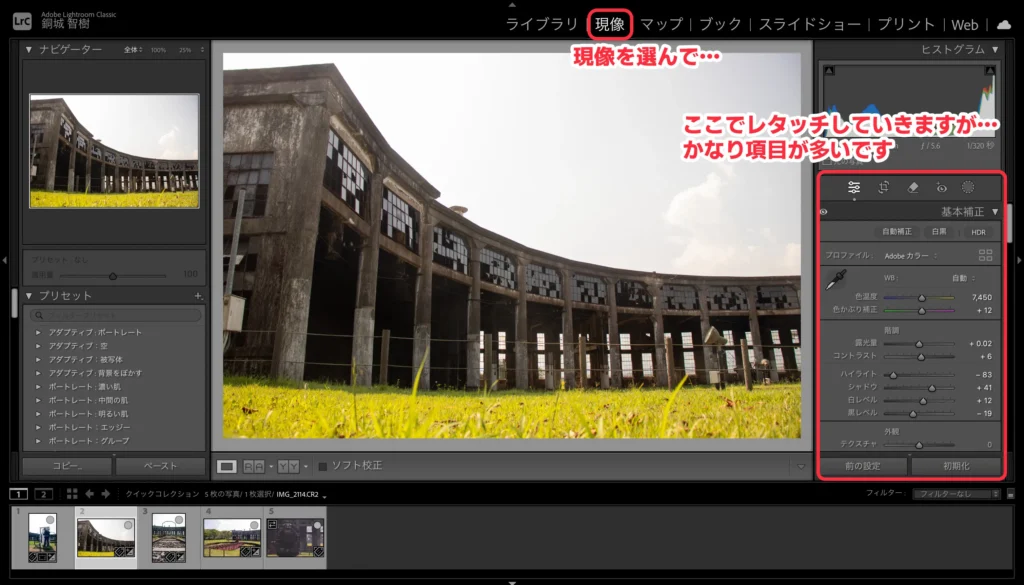Image resolution: width=1024 pixels, height=585 pixels.
Task: Enable the ソフト校正 soft proofing checkbox
Action: [323, 466]
